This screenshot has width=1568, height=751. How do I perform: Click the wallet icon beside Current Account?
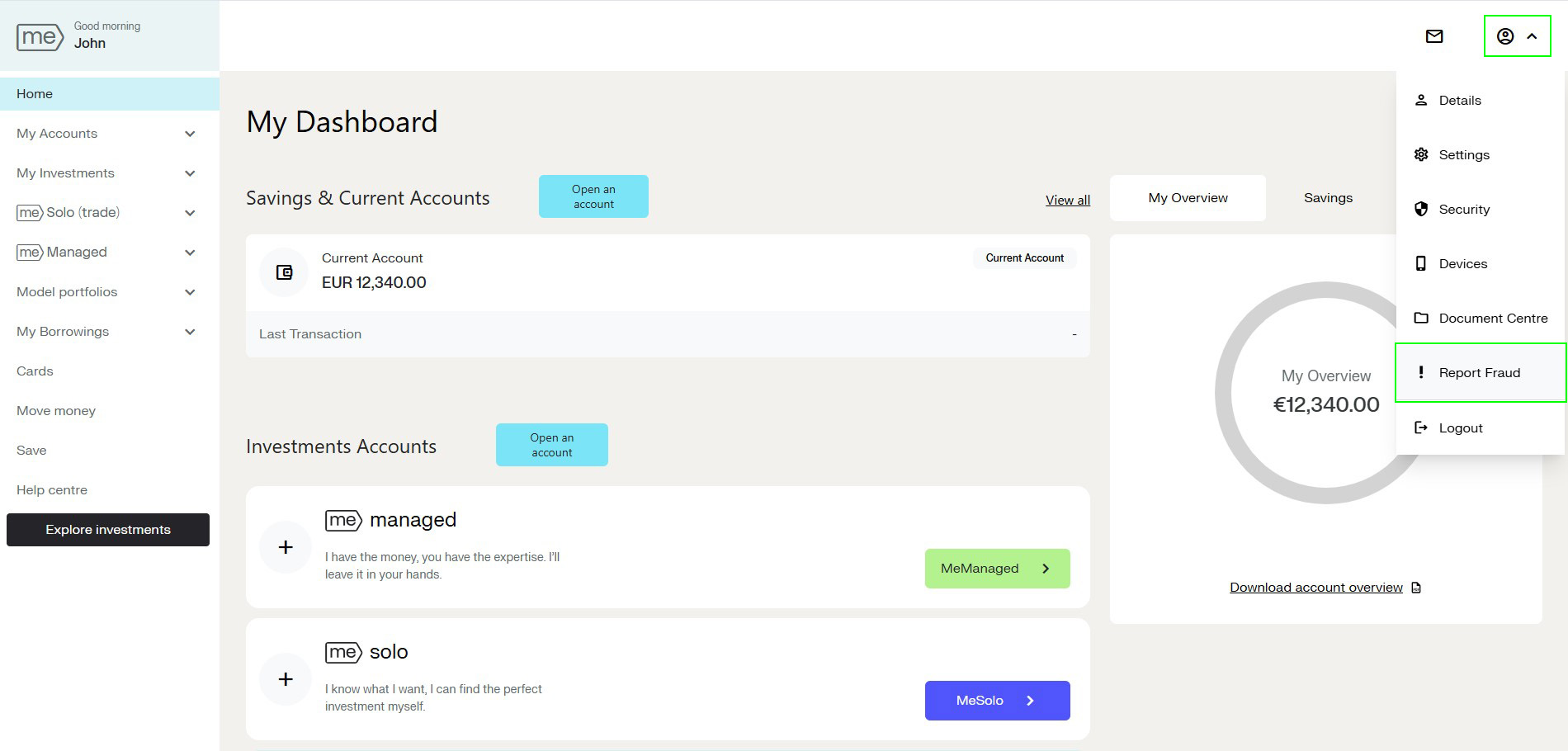(x=285, y=272)
